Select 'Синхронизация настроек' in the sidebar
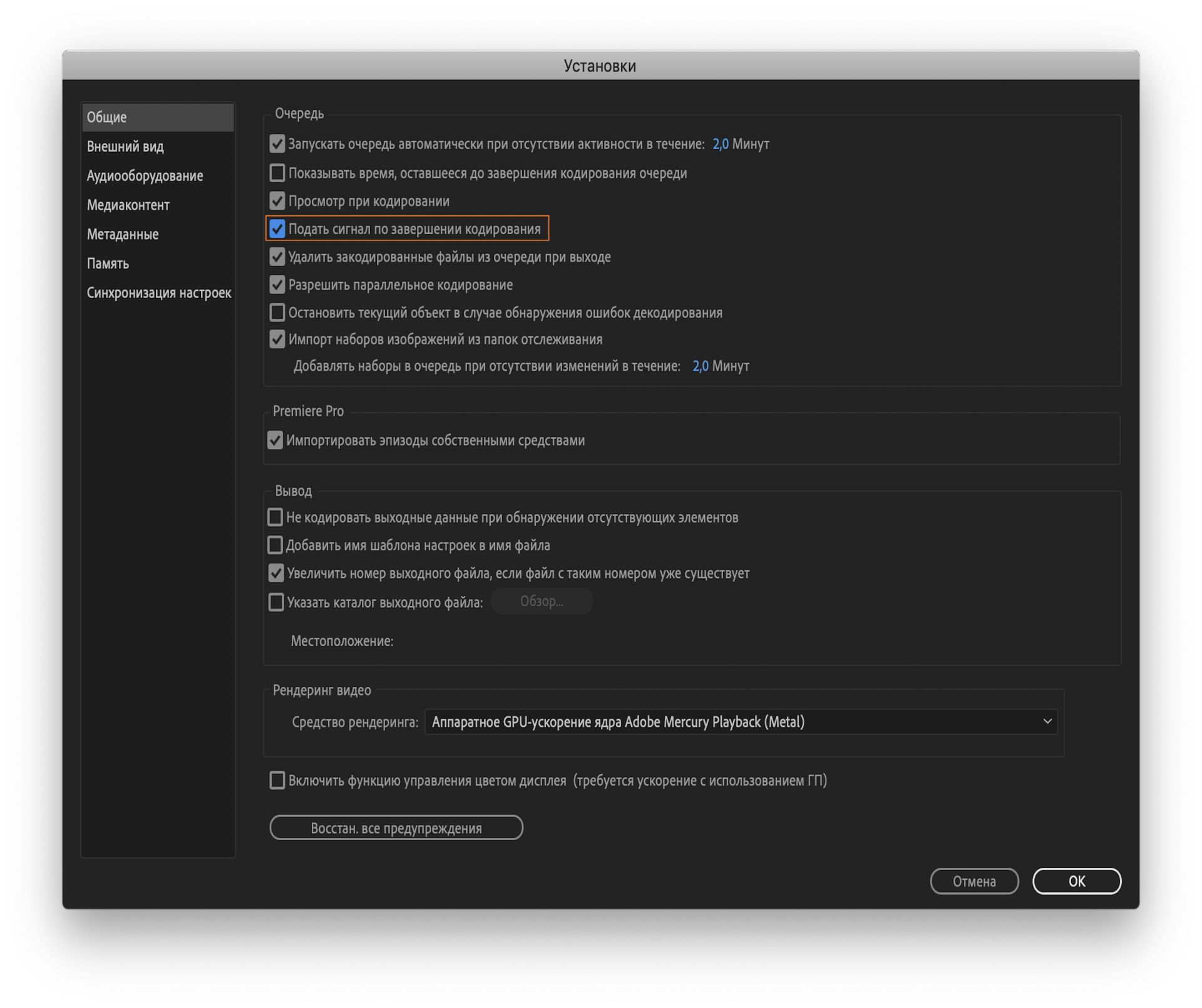 pos(158,293)
